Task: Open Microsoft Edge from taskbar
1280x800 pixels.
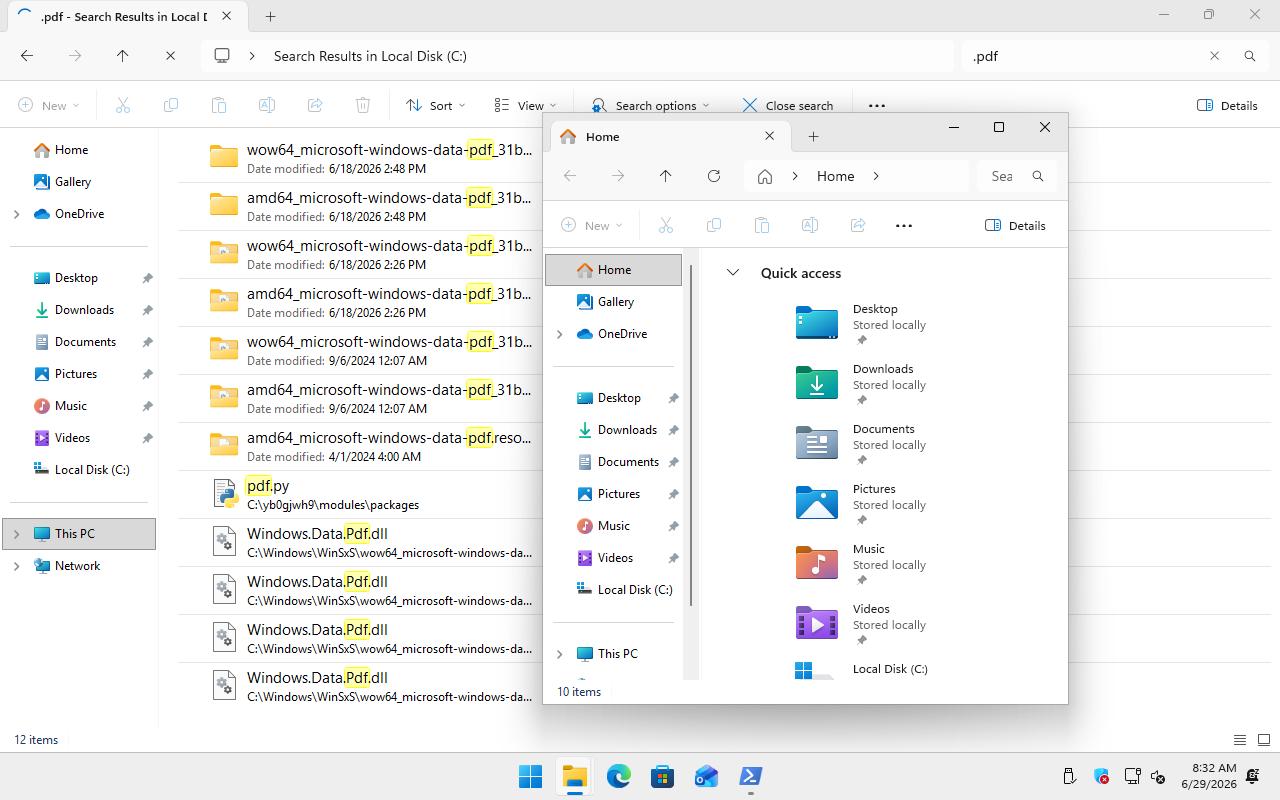Action: point(618,776)
